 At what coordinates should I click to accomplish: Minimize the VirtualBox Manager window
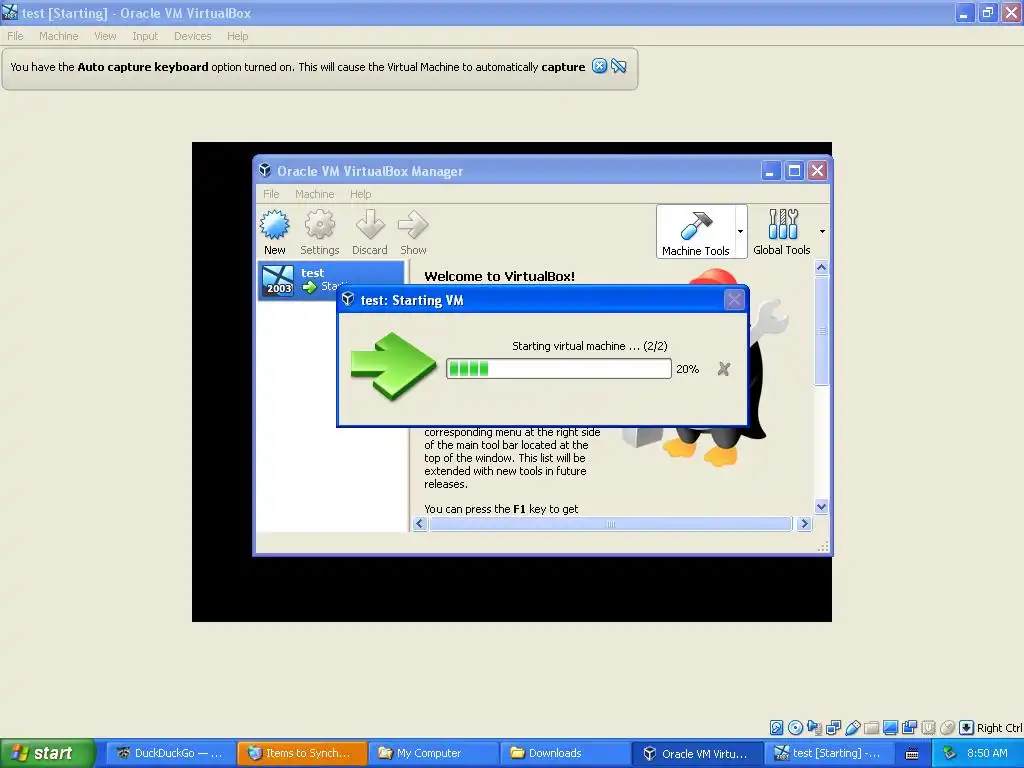coord(771,171)
